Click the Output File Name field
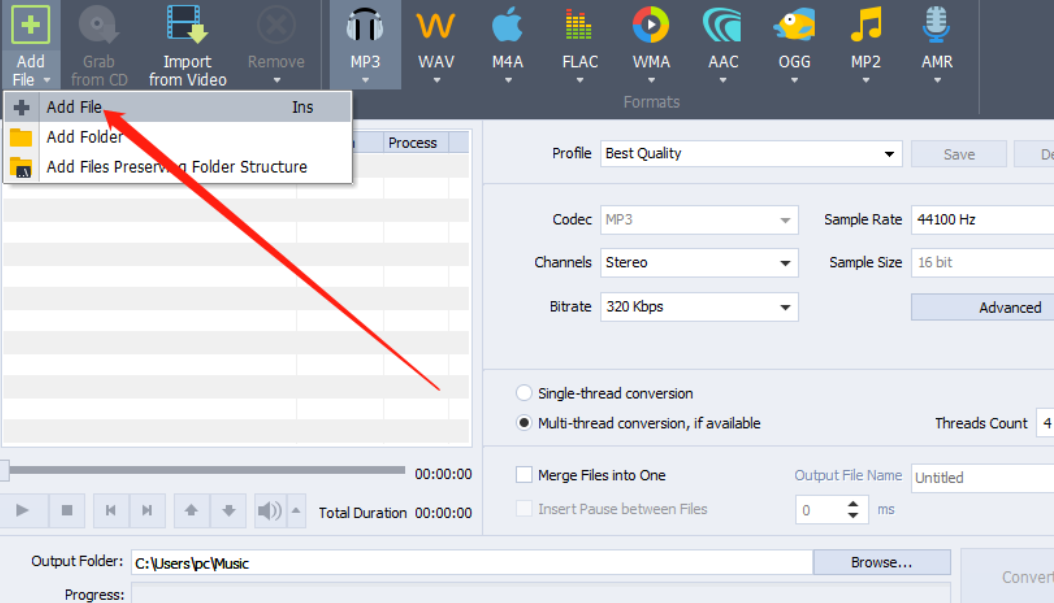 [x=982, y=478]
